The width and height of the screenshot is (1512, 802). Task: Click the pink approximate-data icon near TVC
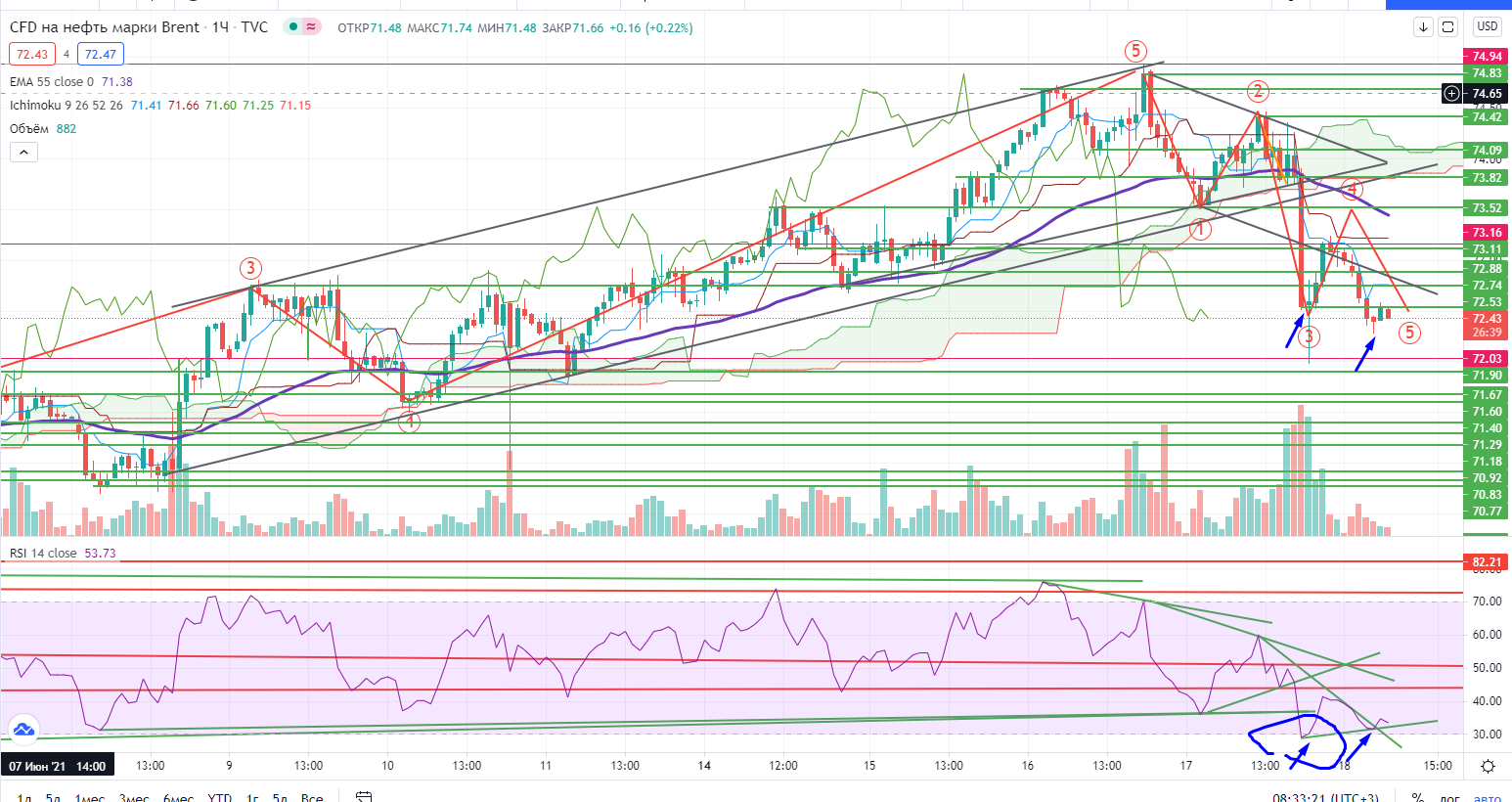pos(311,27)
